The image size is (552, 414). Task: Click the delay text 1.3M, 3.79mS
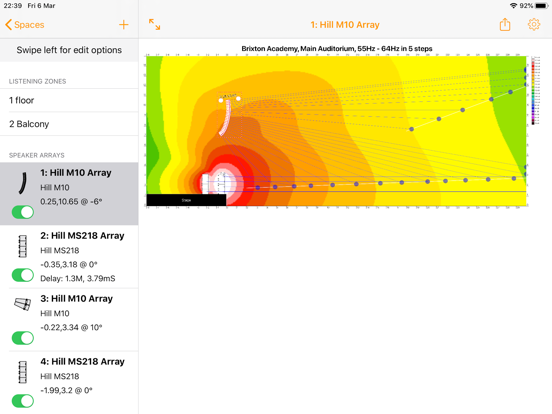click(x=77, y=278)
